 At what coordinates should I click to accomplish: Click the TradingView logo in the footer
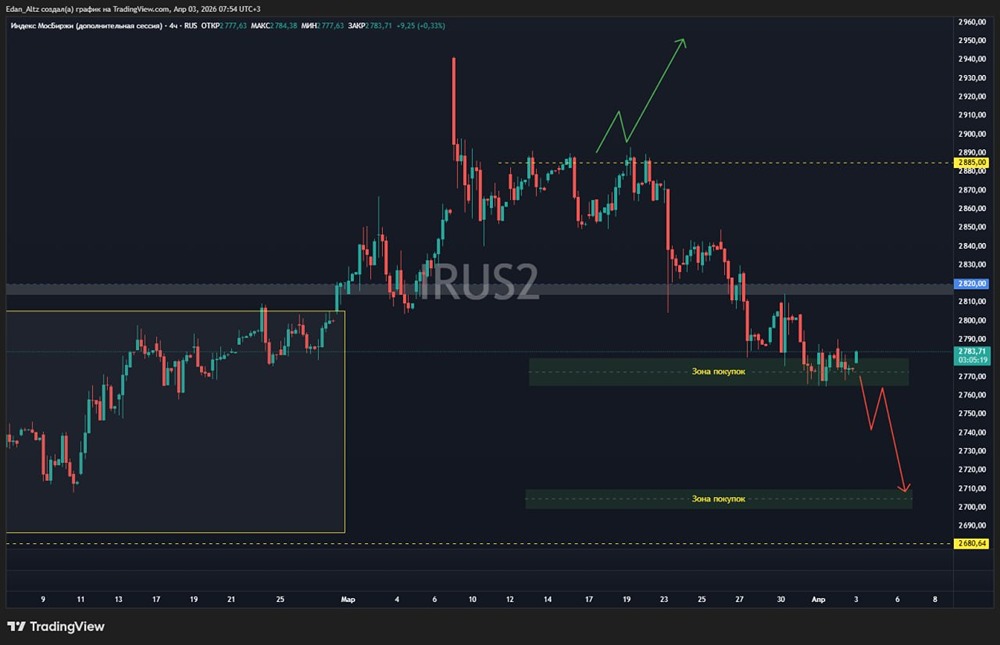pyautogui.click(x=55, y=626)
